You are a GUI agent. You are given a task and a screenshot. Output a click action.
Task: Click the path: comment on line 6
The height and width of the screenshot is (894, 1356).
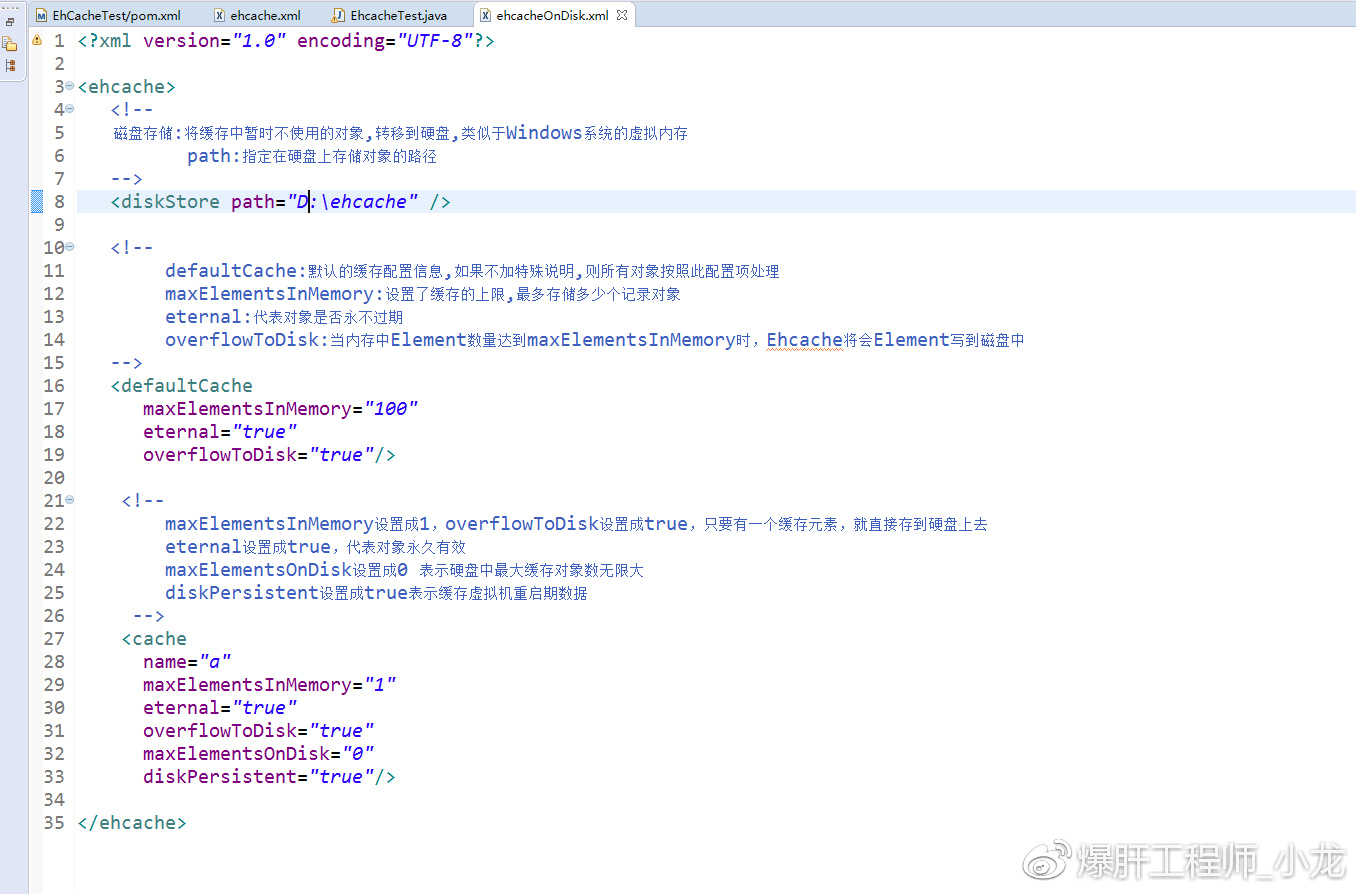[312, 156]
